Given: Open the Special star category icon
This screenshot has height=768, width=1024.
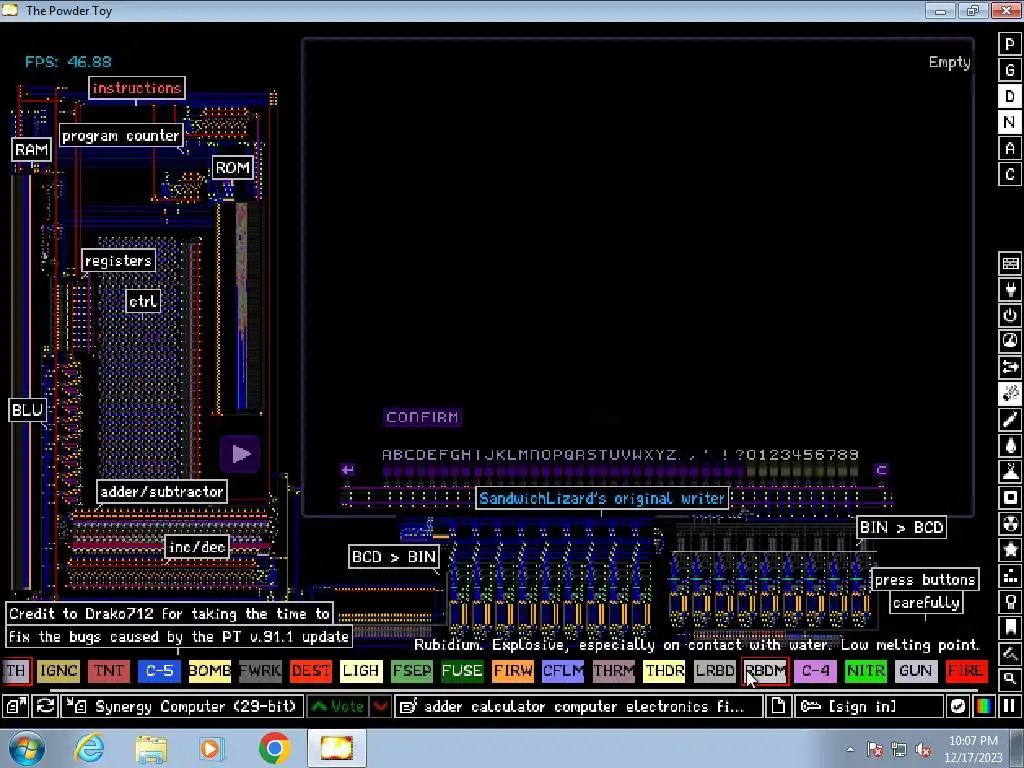Looking at the screenshot, I should (x=1010, y=551).
